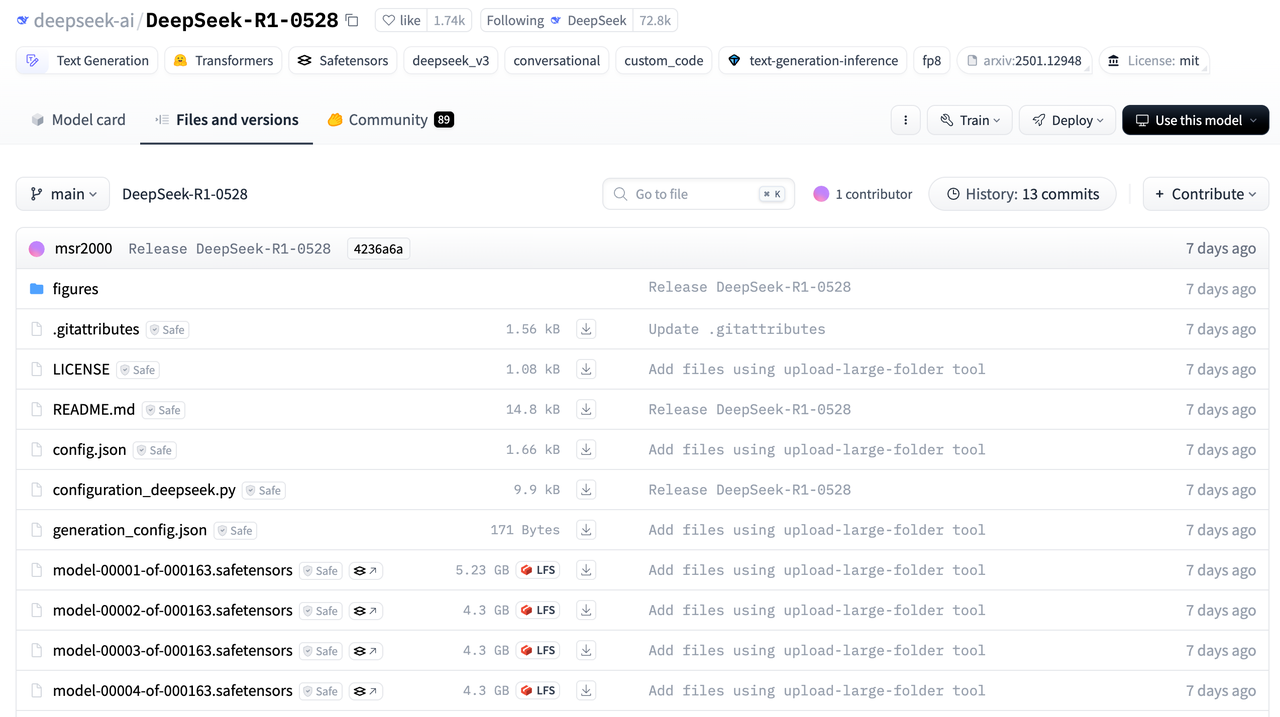Open safetensors viewer for model-00003 file

pos(365,651)
